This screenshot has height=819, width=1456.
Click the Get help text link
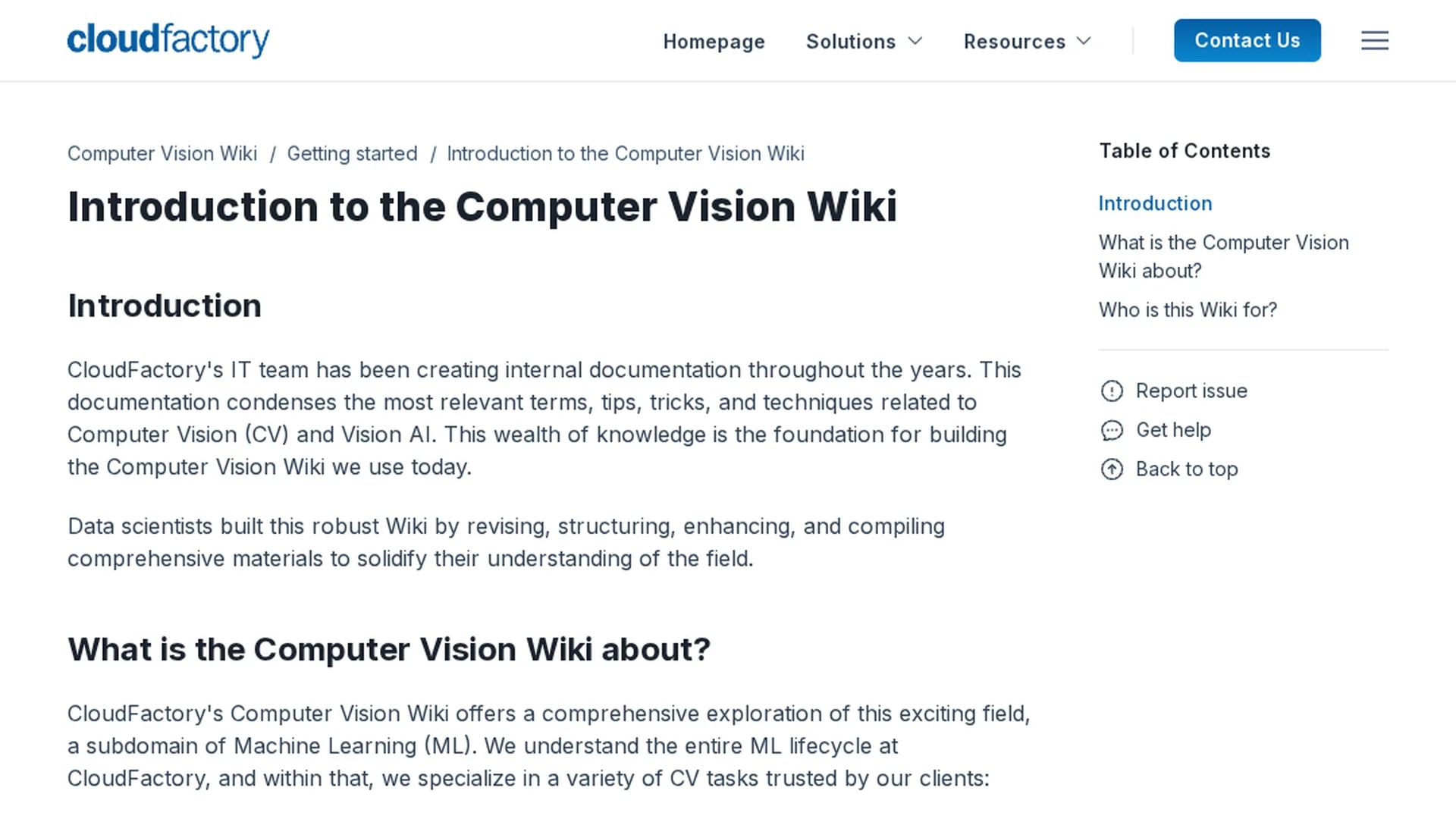tap(1173, 430)
